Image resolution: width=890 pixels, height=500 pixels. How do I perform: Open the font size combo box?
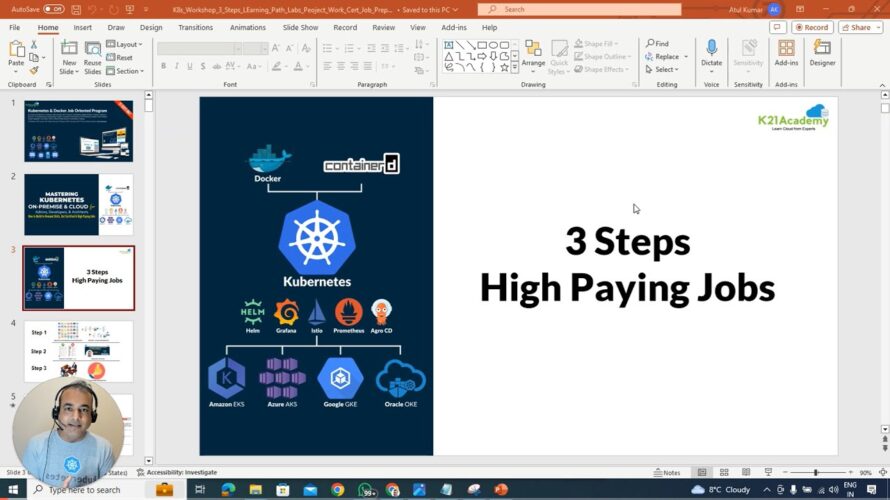[x=255, y=48]
